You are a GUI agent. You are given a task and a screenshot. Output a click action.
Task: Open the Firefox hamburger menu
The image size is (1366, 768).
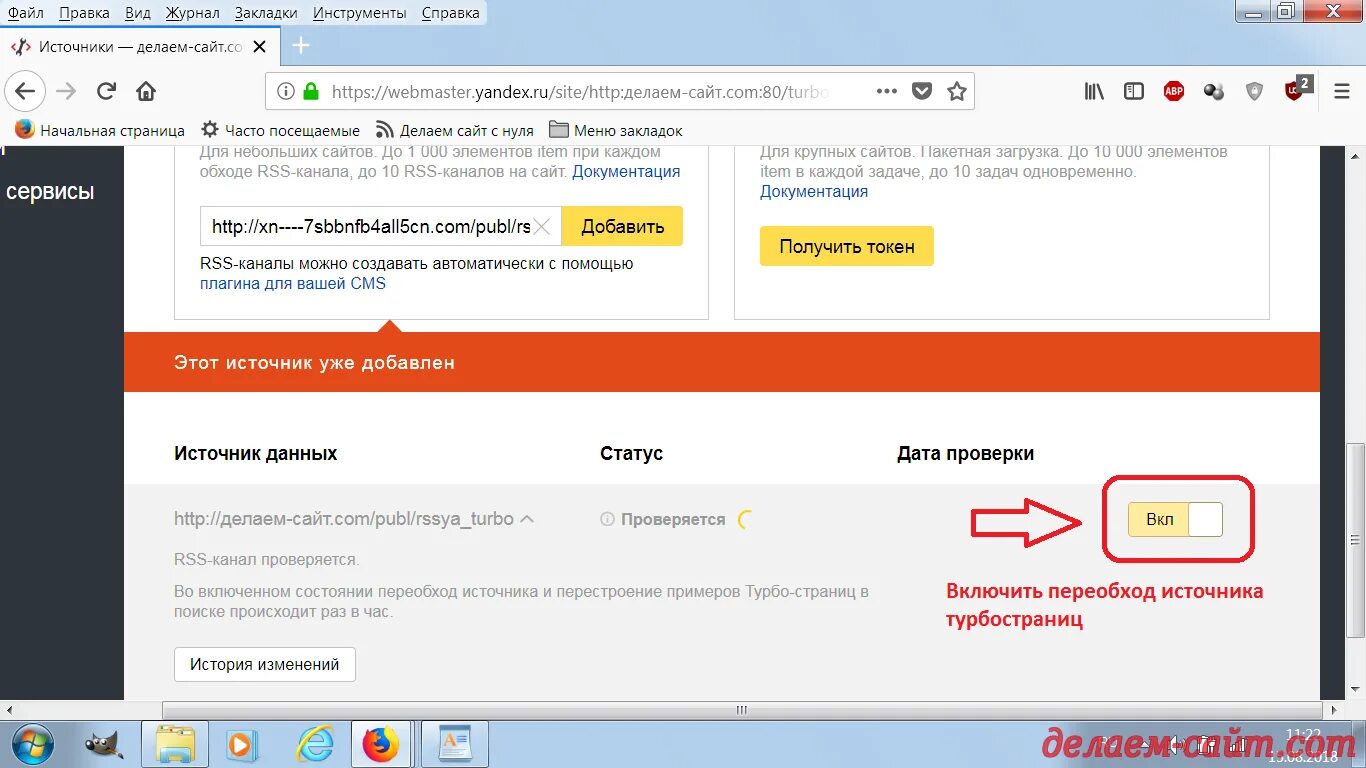coord(1342,91)
